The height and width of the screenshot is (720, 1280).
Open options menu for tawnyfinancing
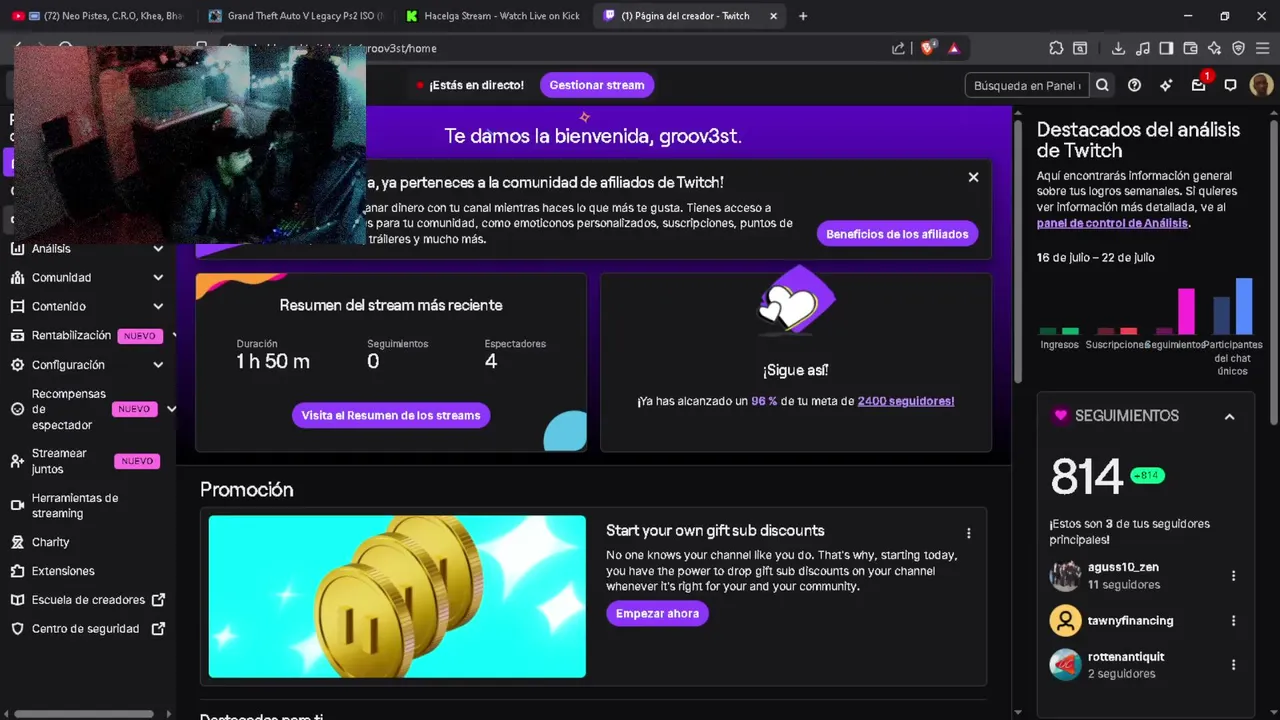coord(1233,620)
